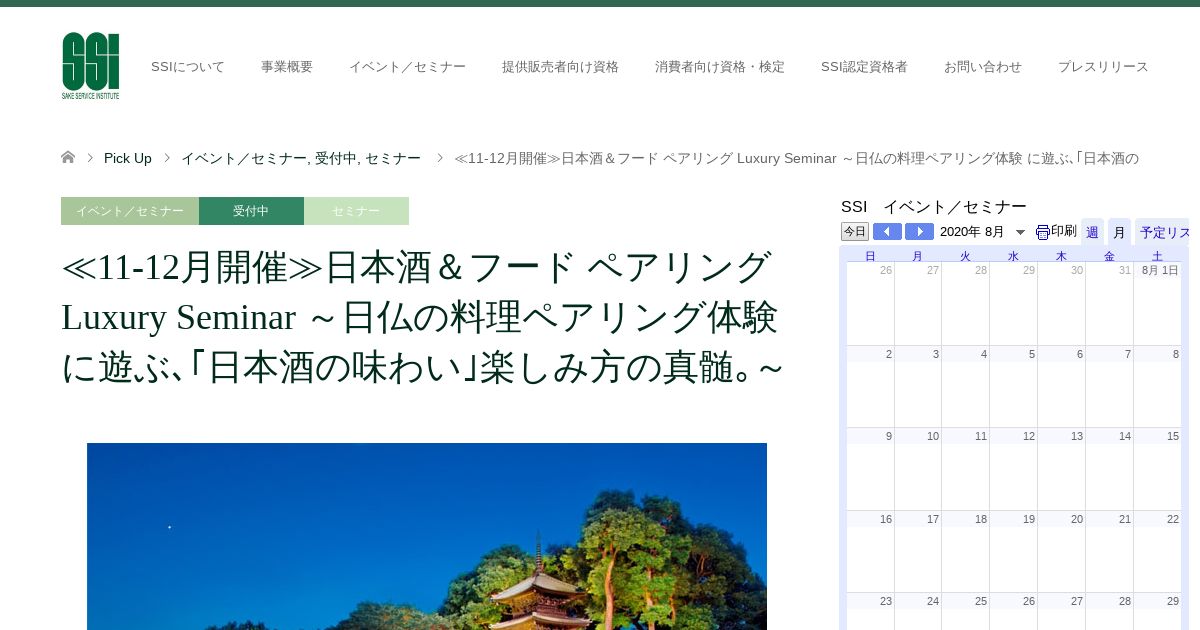
Task: Click the 今日 button in calendar
Action: pos(855,232)
